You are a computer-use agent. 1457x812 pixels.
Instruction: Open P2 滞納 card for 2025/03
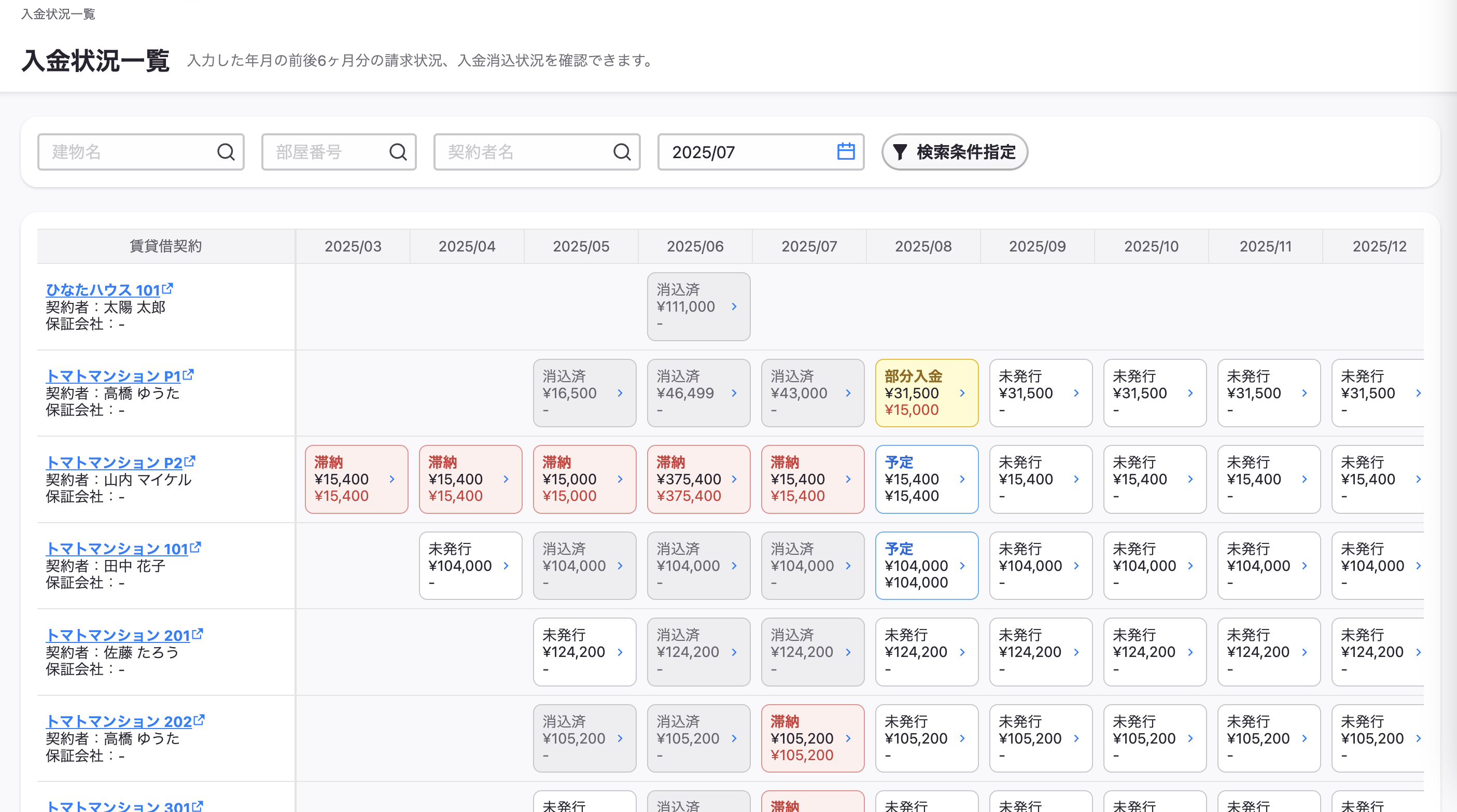[356, 479]
